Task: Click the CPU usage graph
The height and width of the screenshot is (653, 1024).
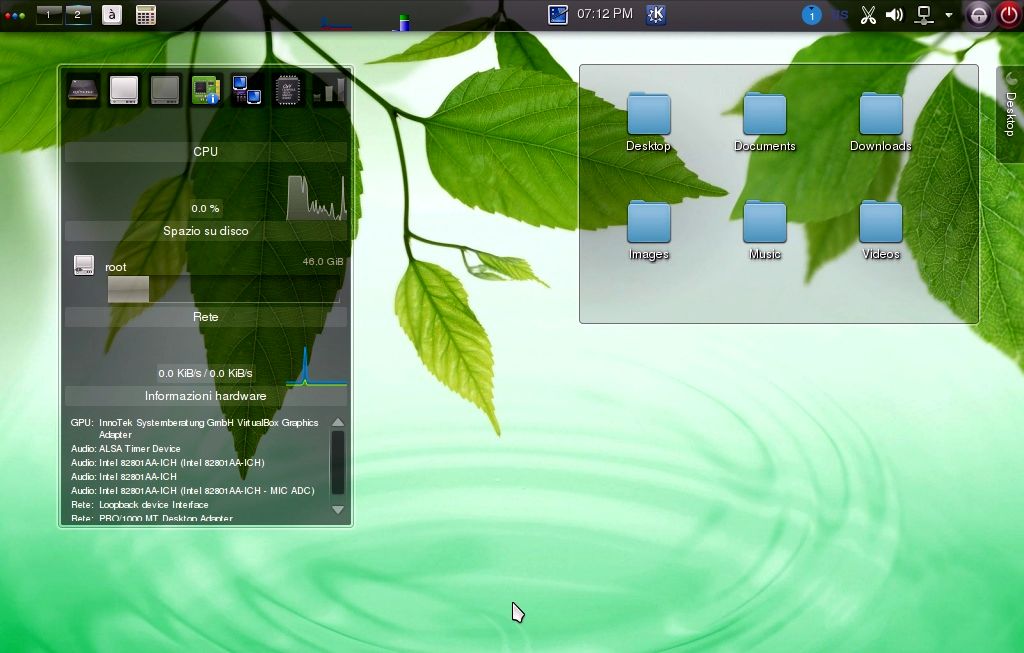Action: [x=316, y=197]
